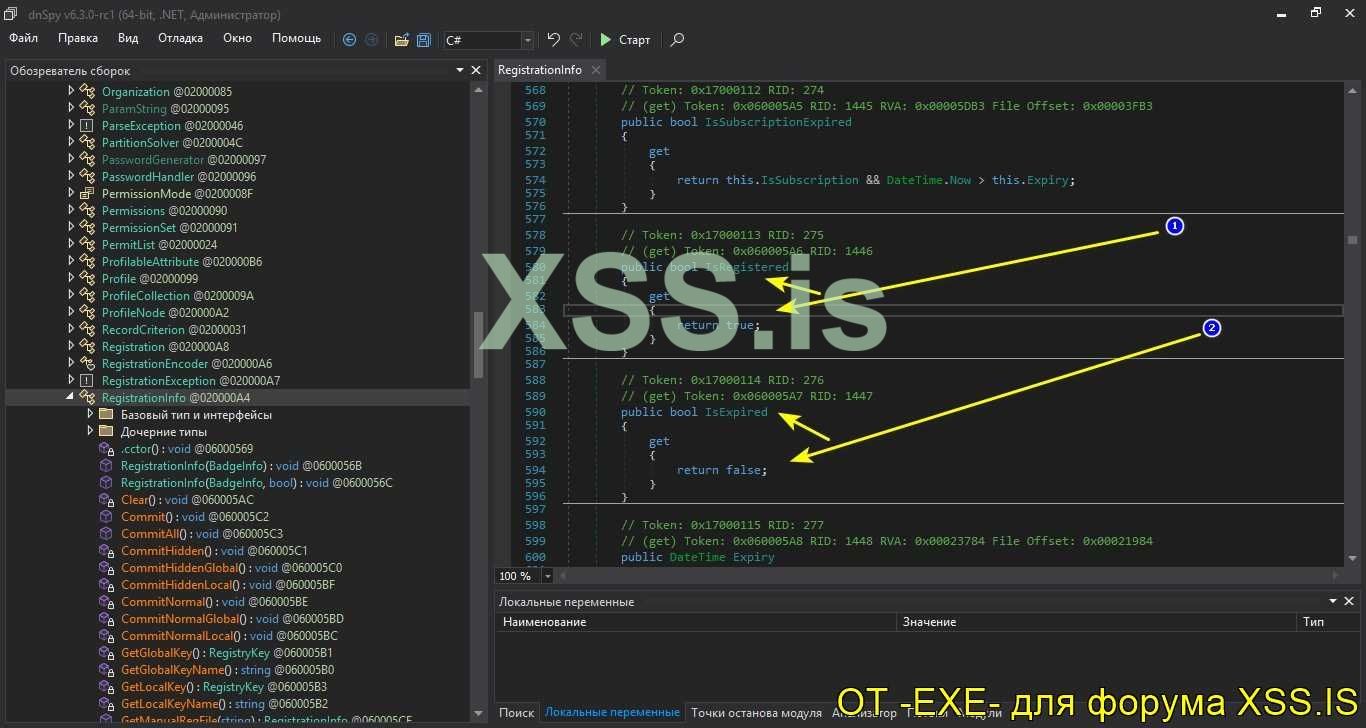Switch to the Точки останова модуля tab

point(756,713)
